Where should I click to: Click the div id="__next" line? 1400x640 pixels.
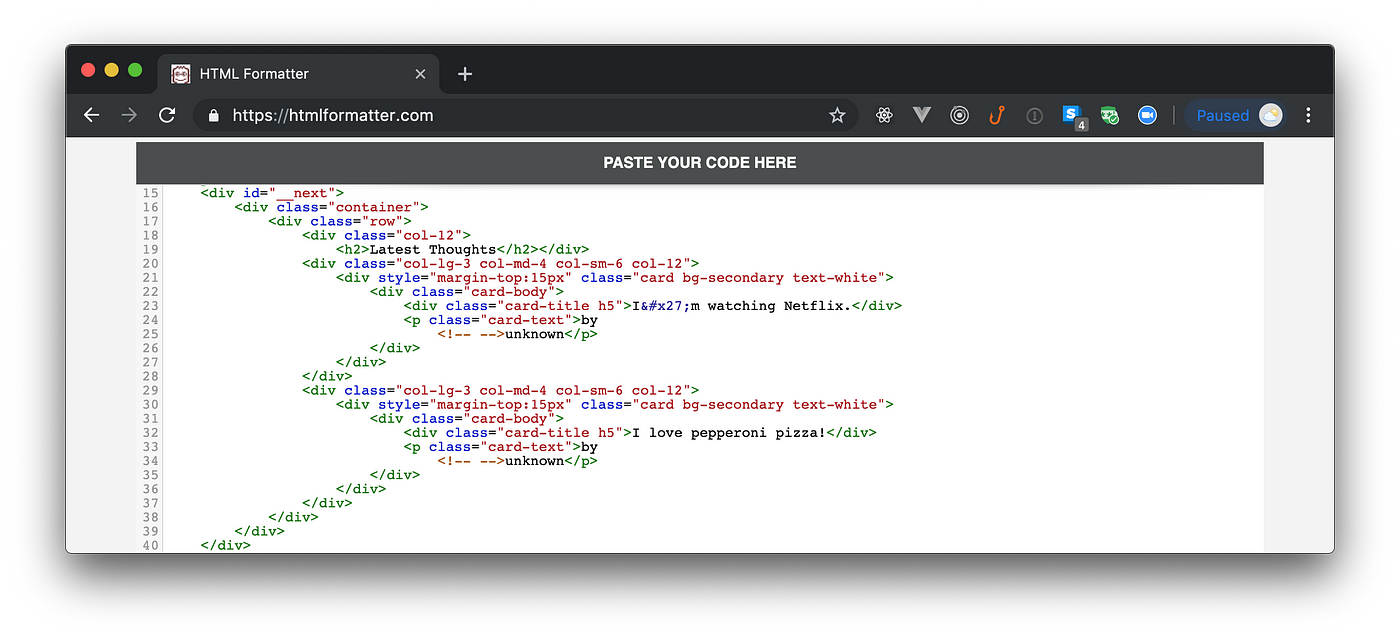[x=272, y=193]
